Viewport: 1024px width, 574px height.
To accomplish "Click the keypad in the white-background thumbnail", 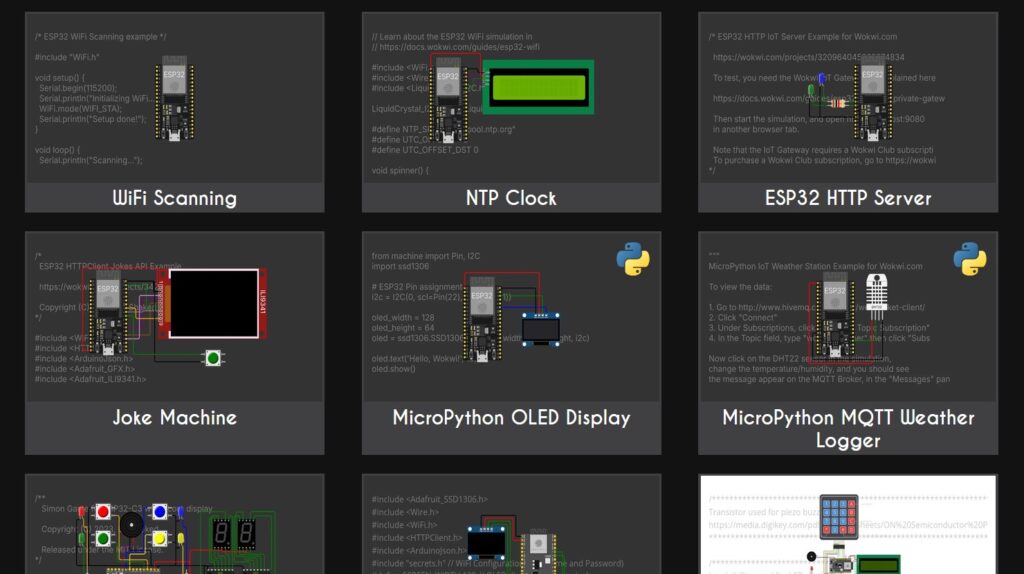I will click(839, 517).
